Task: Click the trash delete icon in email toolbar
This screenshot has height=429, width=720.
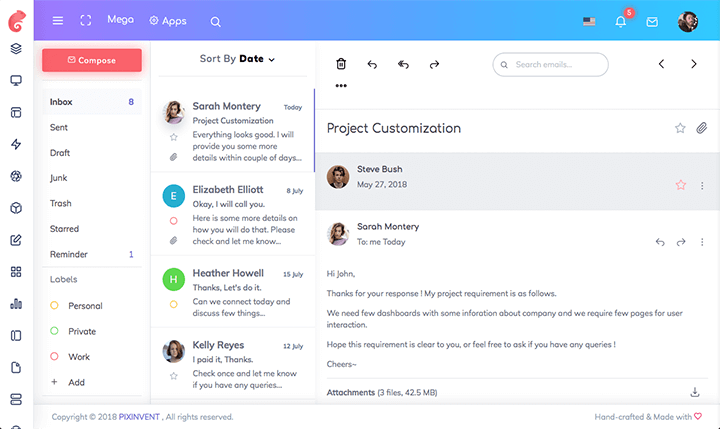Action: click(x=341, y=64)
